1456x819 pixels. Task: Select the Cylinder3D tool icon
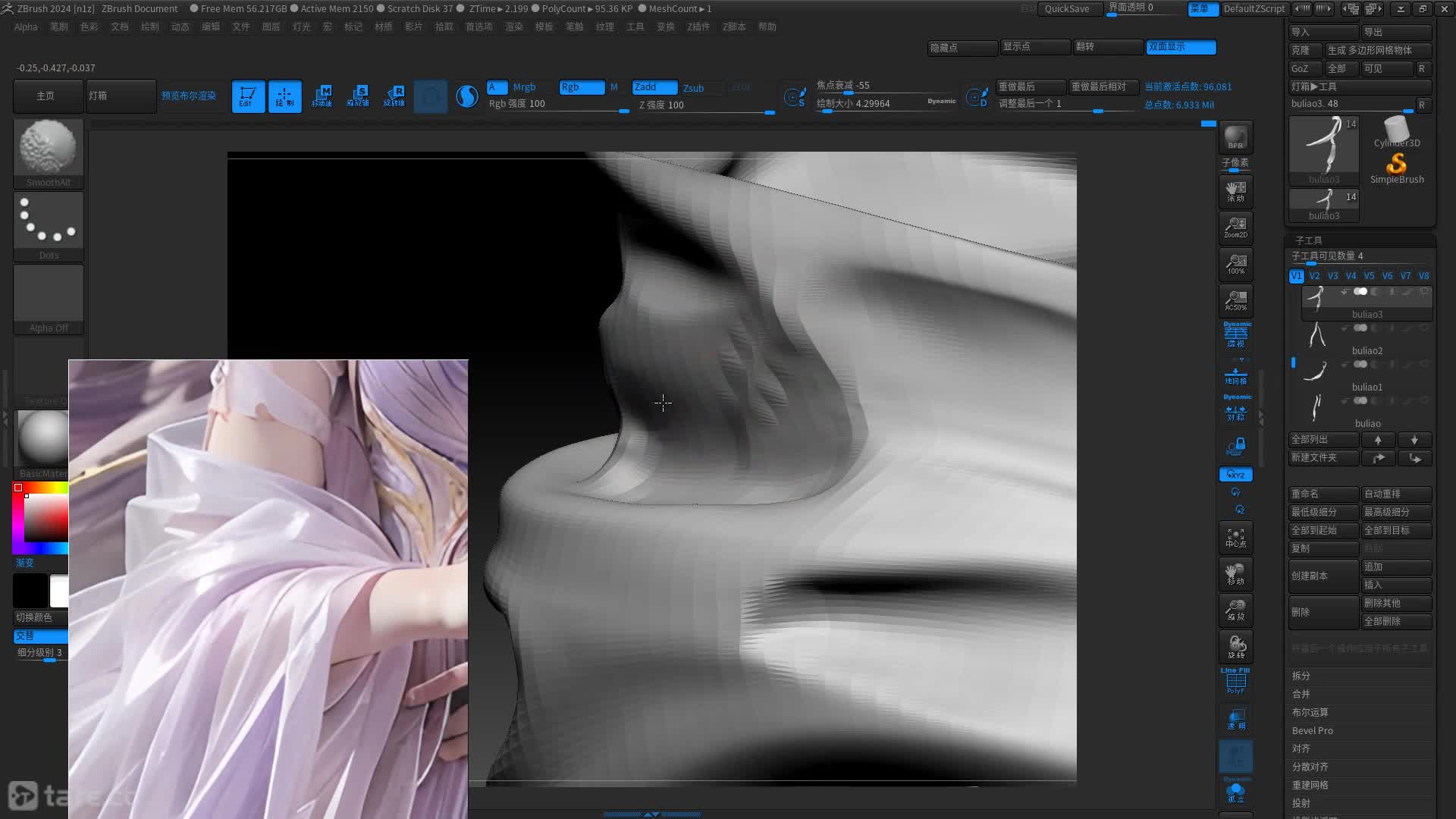pos(1397,133)
